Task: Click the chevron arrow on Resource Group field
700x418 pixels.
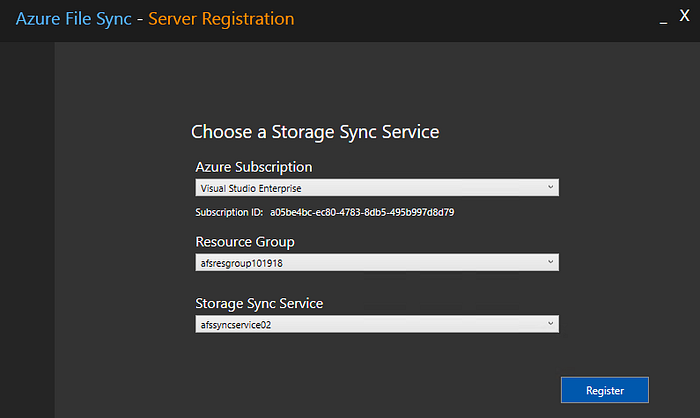Action: click(x=550, y=263)
